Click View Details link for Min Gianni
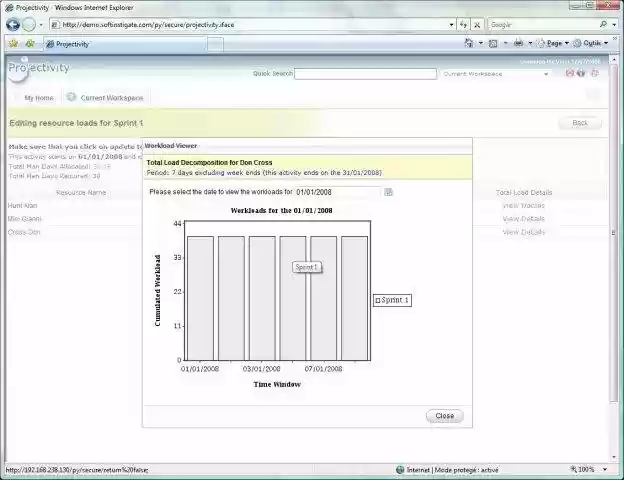 523,219
